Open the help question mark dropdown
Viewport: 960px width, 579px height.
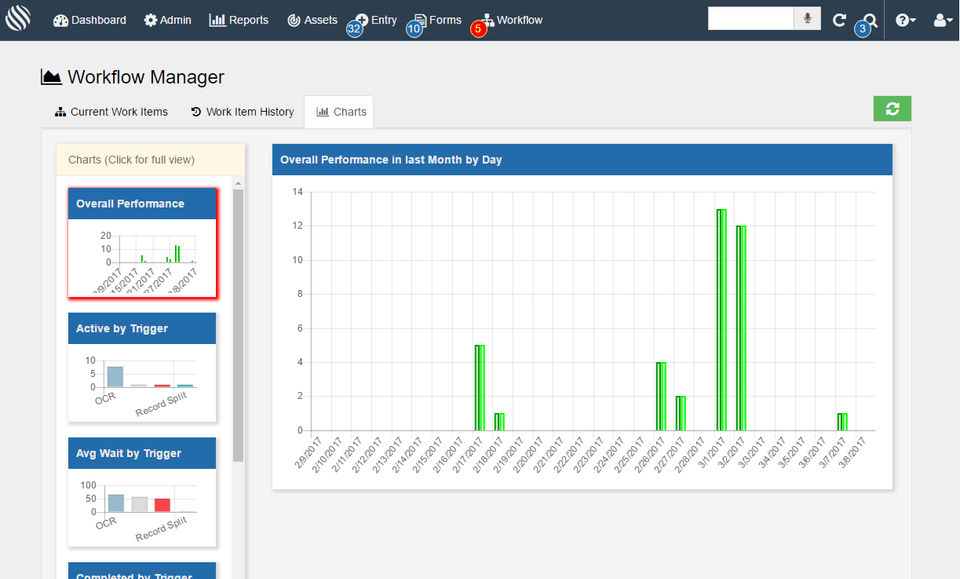[906, 20]
